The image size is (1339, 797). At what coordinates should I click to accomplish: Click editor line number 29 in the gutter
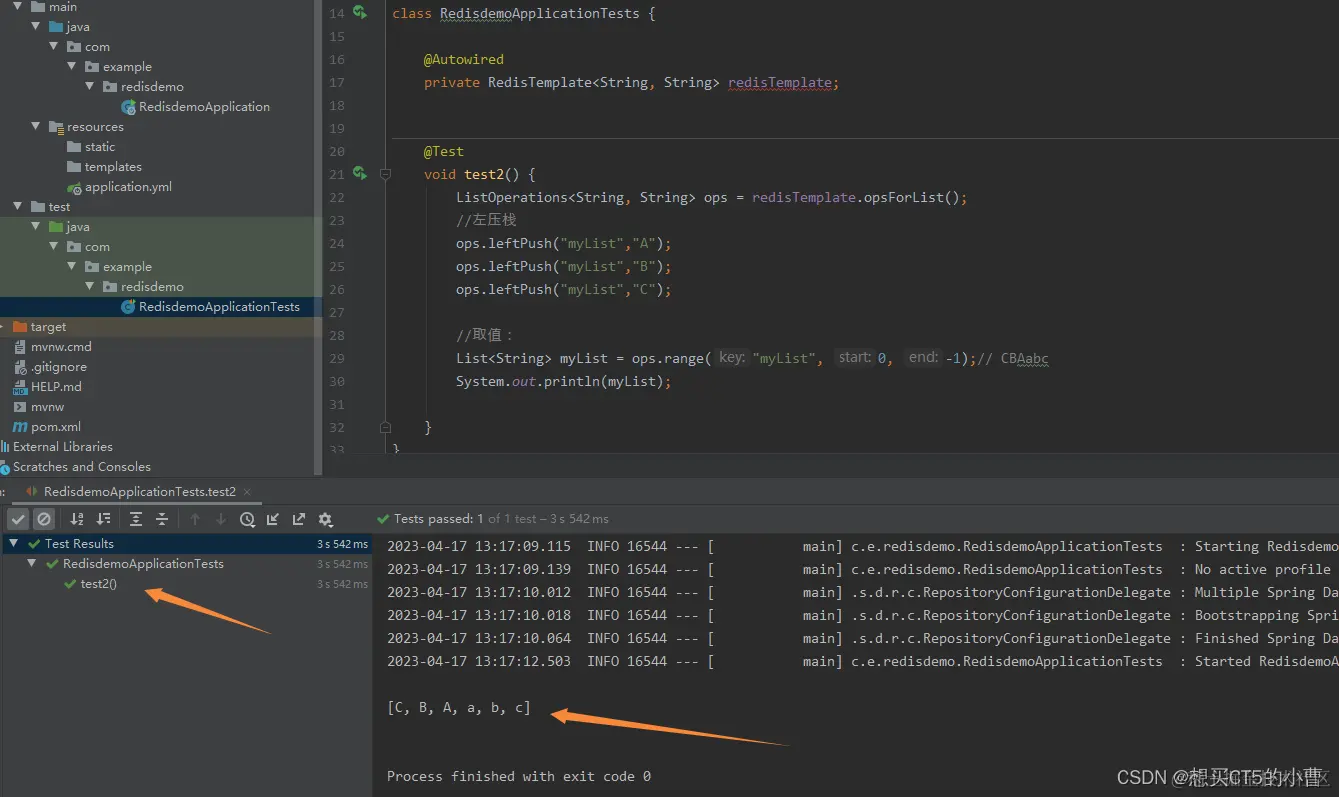[336, 359]
